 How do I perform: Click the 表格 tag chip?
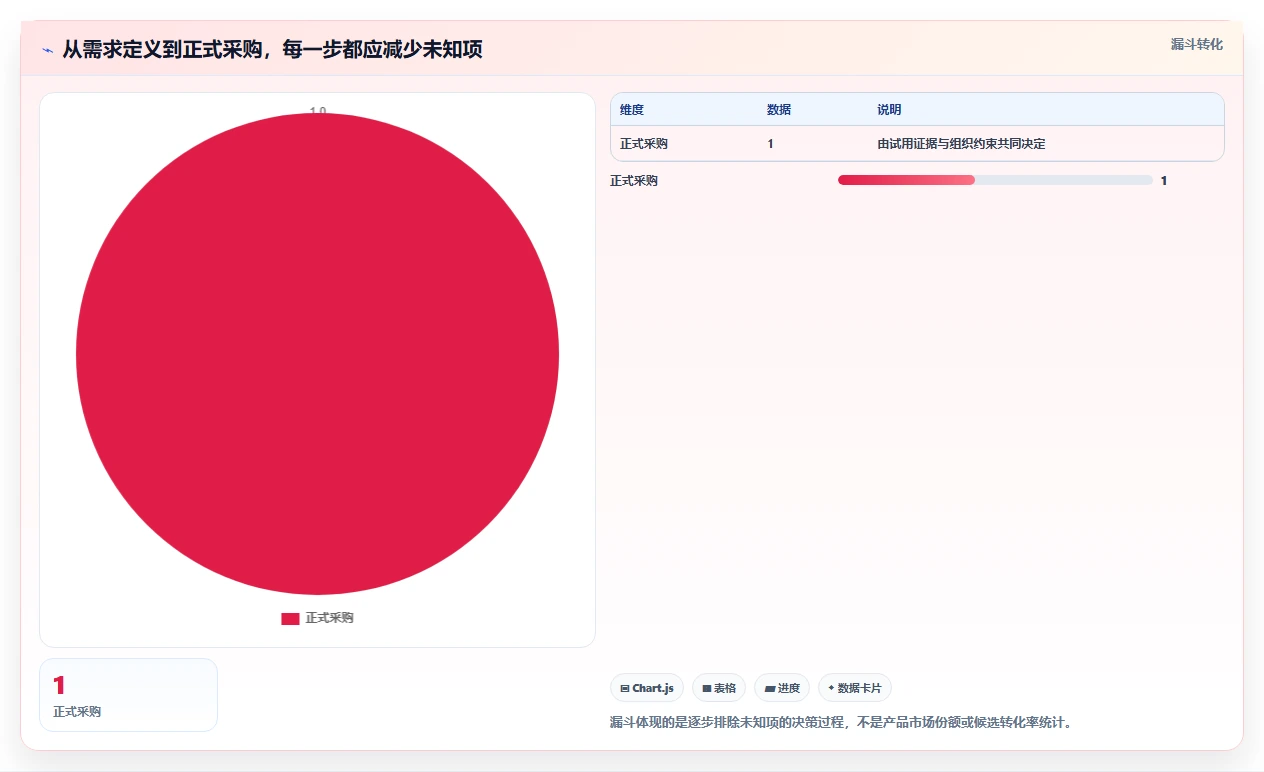pyautogui.click(x=719, y=688)
